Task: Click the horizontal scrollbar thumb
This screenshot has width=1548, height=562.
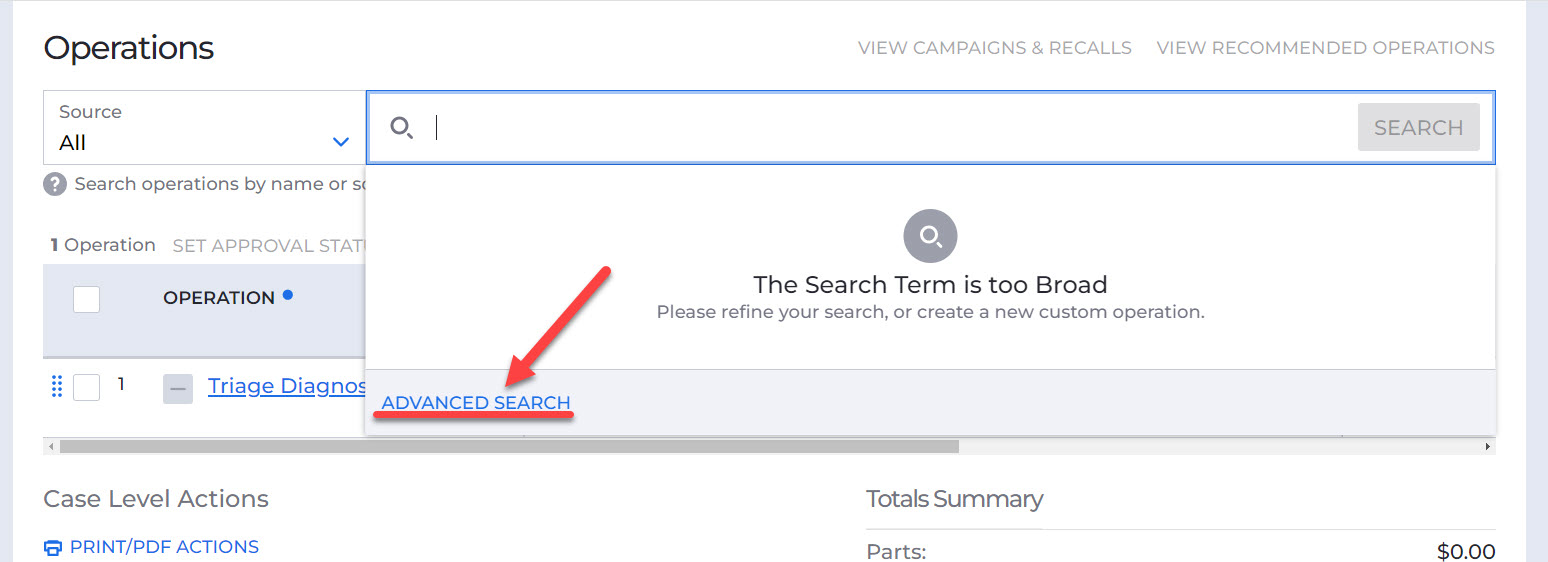Action: [509, 446]
